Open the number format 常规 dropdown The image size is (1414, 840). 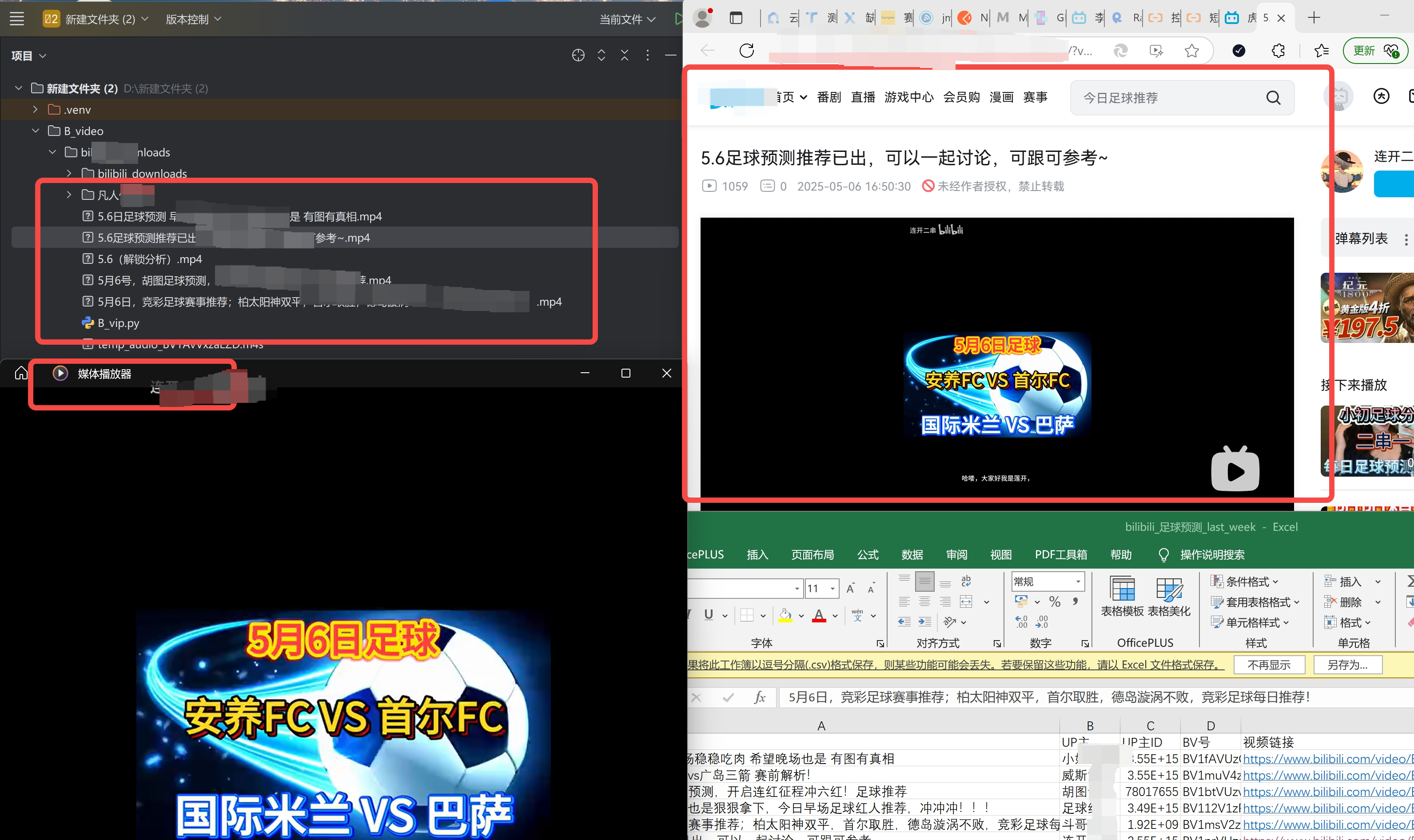pyautogui.click(x=1078, y=581)
